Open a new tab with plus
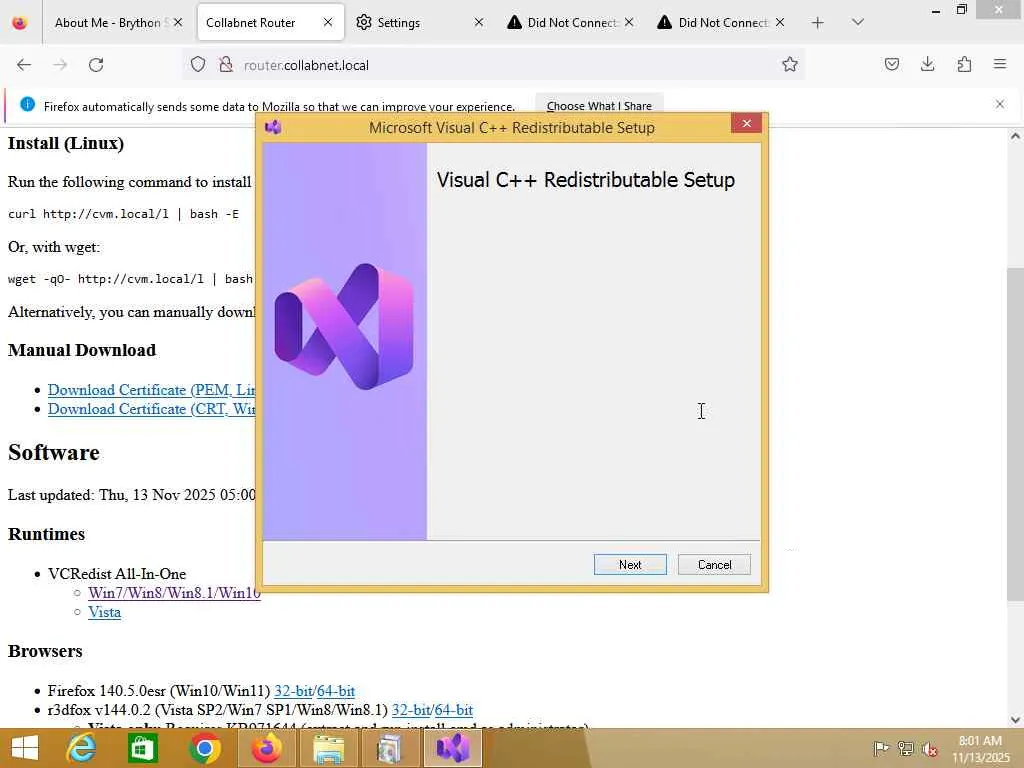 [817, 23]
